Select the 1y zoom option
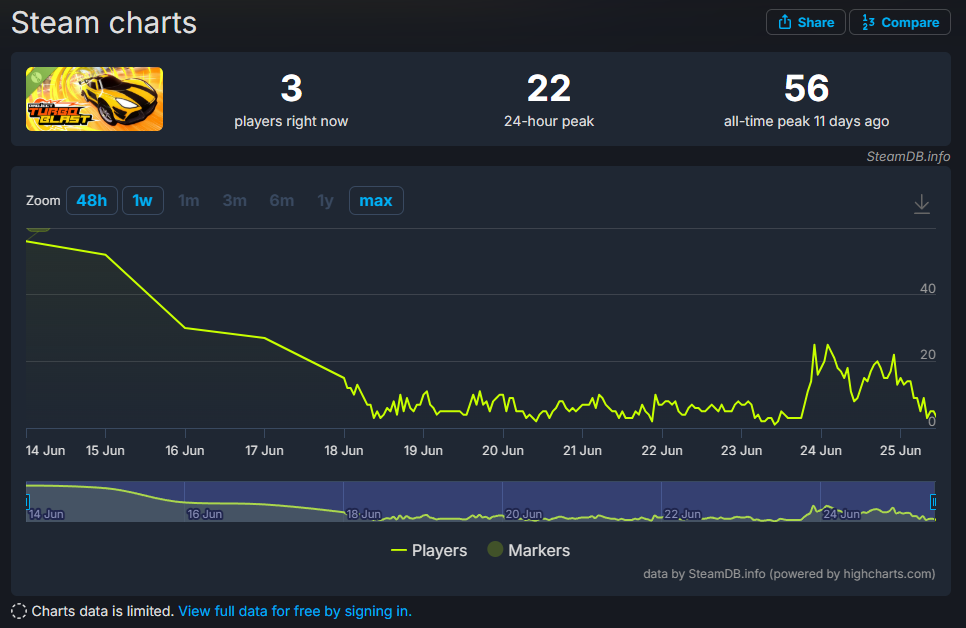This screenshot has width=966, height=628. [x=325, y=200]
